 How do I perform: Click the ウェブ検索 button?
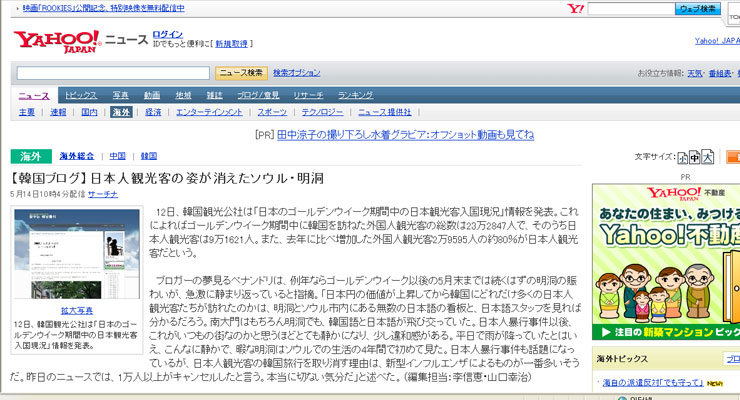click(698, 8)
